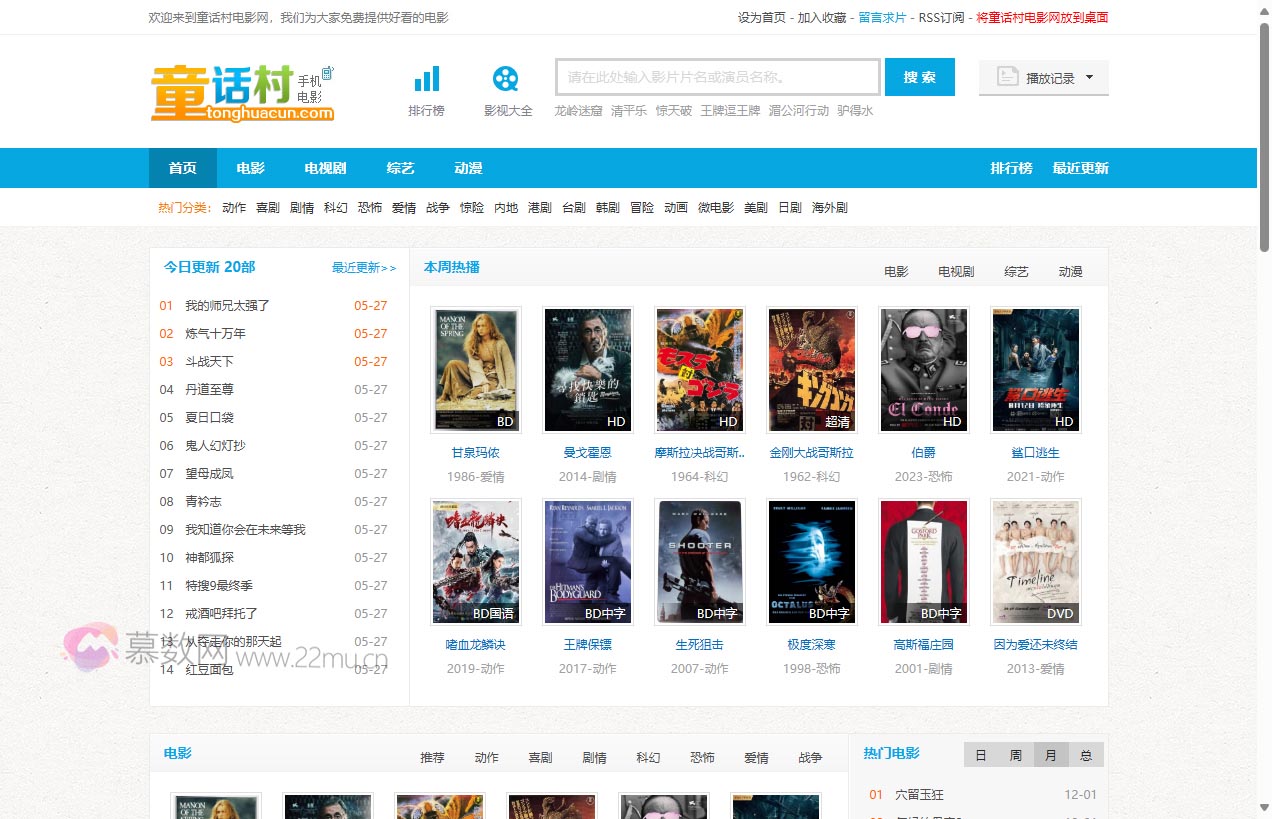
Task: Select the 总 tab in 热门电影
Action: coord(1085,755)
